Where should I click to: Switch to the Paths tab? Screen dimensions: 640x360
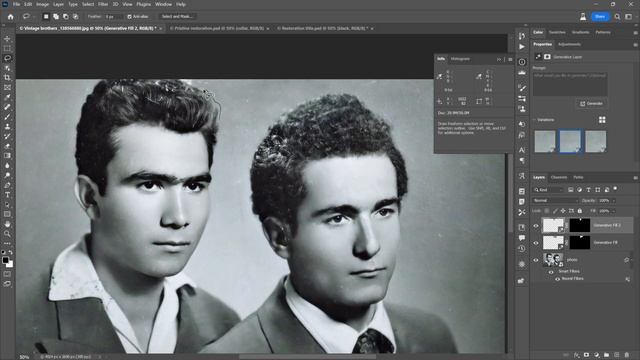pos(578,178)
